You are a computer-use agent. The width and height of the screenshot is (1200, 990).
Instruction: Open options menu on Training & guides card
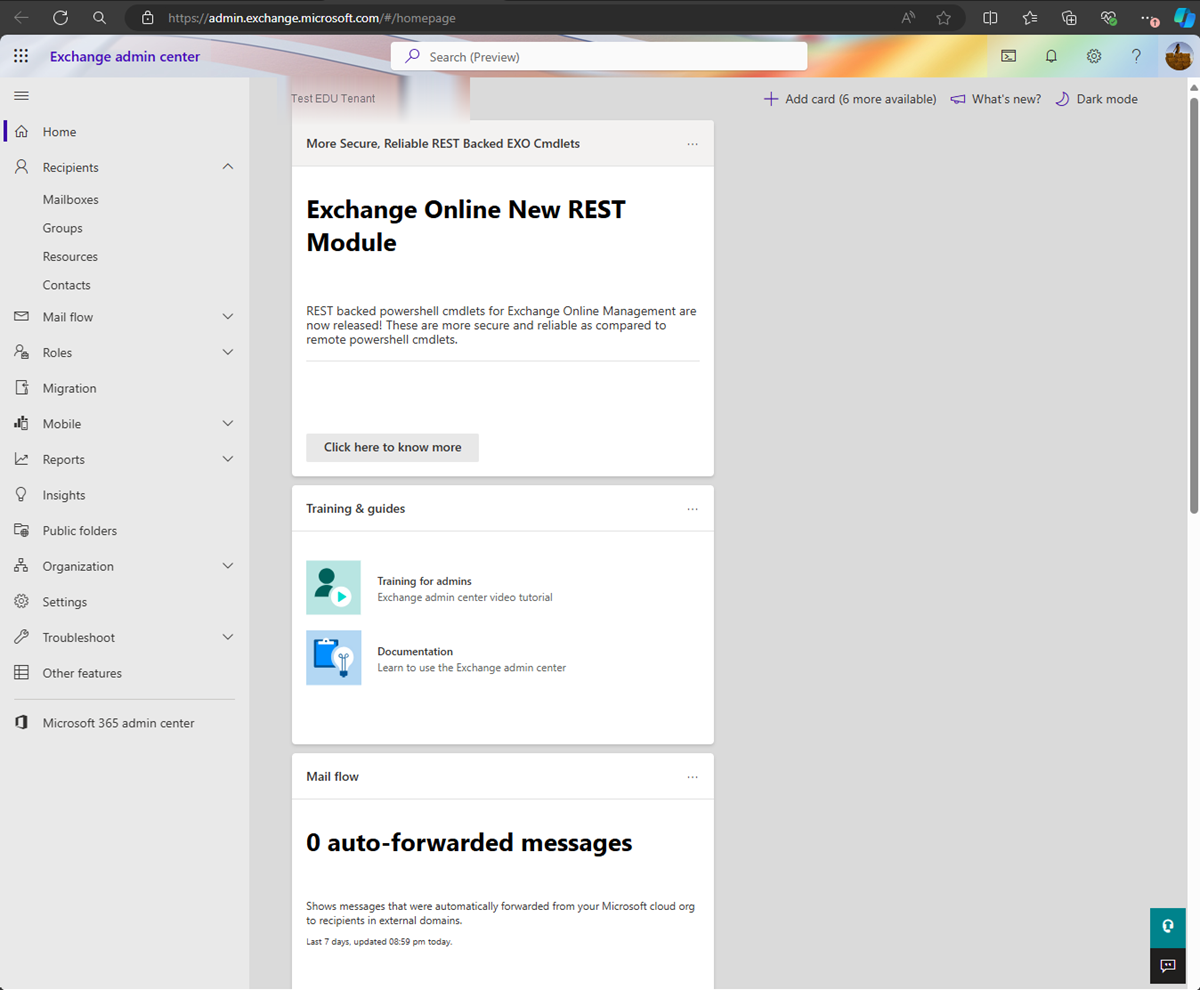(693, 509)
